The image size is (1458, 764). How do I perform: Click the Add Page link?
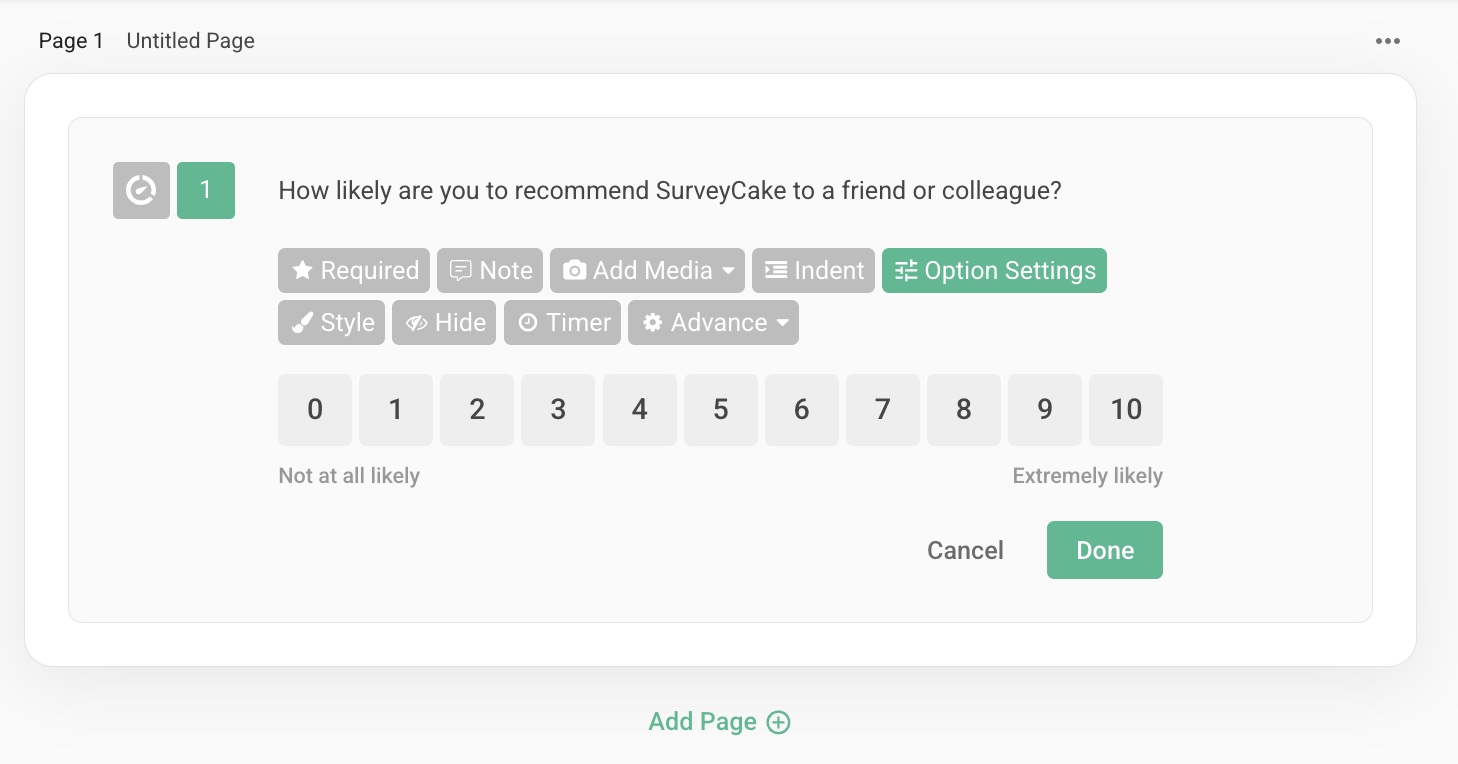[x=719, y=721]
